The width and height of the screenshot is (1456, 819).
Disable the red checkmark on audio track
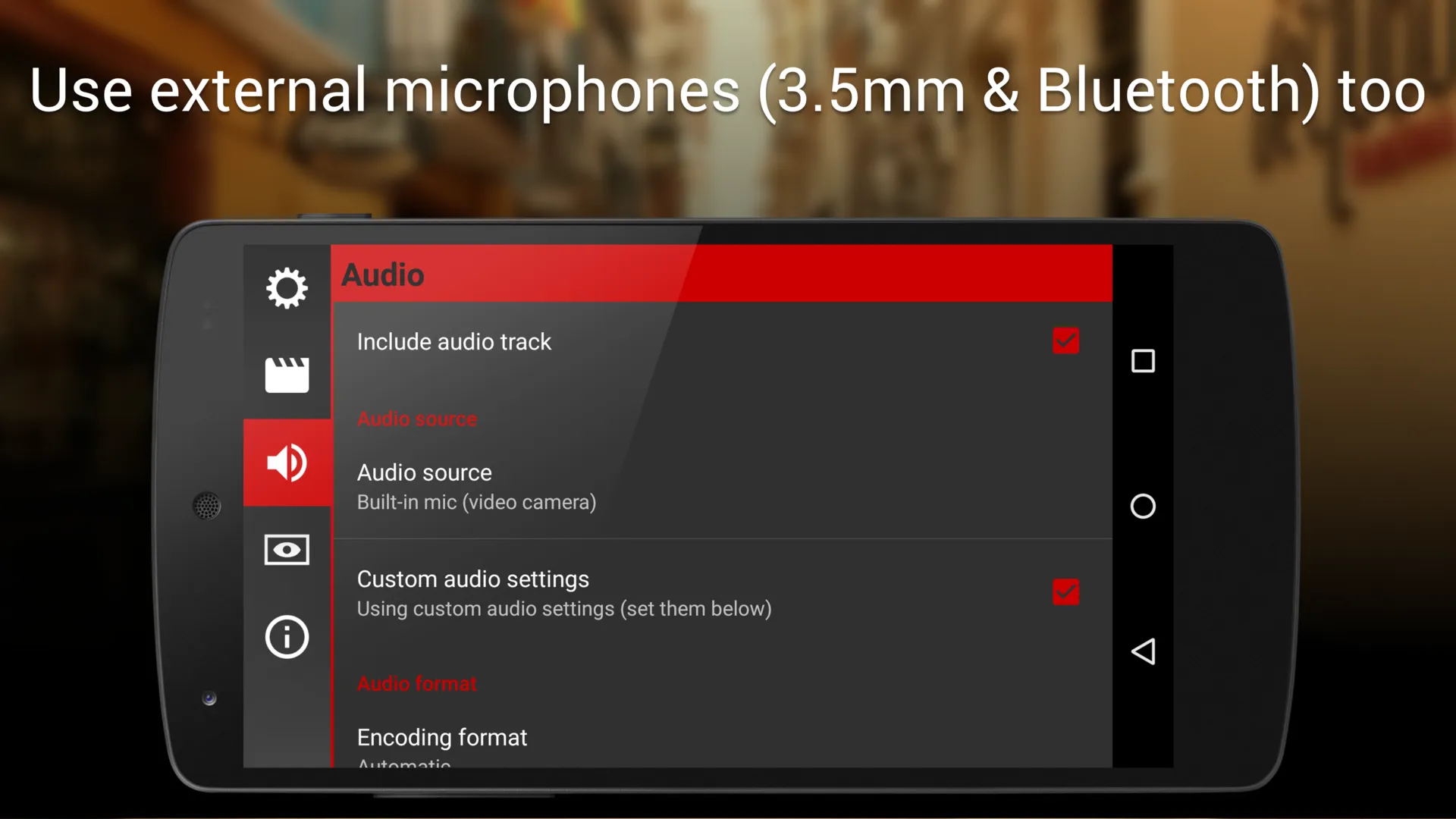(1066, 341)
